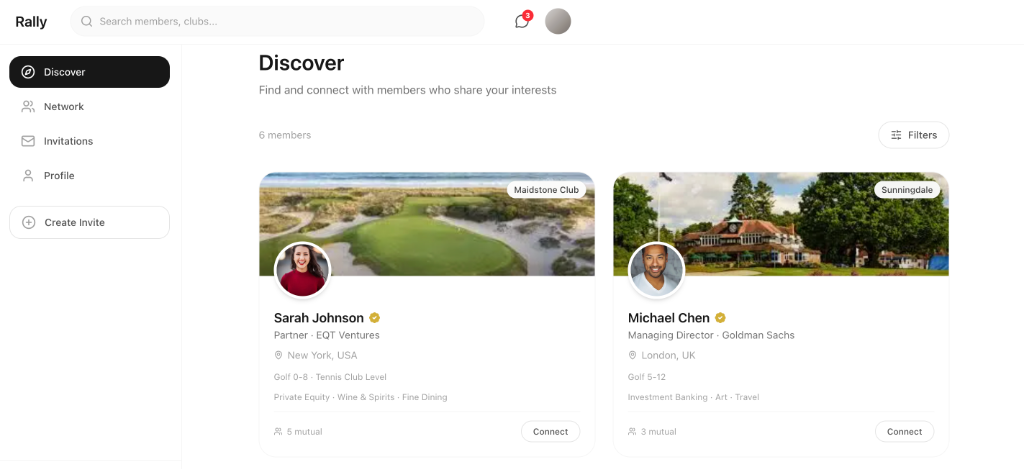The image size is (1024, 469).
Task: Click Michael Chen's profile photo
Action: 656,270
